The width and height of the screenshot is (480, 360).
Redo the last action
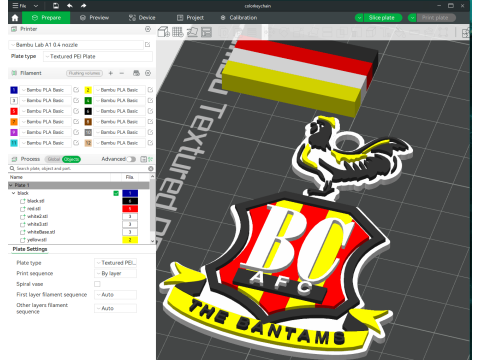[83, 6]
